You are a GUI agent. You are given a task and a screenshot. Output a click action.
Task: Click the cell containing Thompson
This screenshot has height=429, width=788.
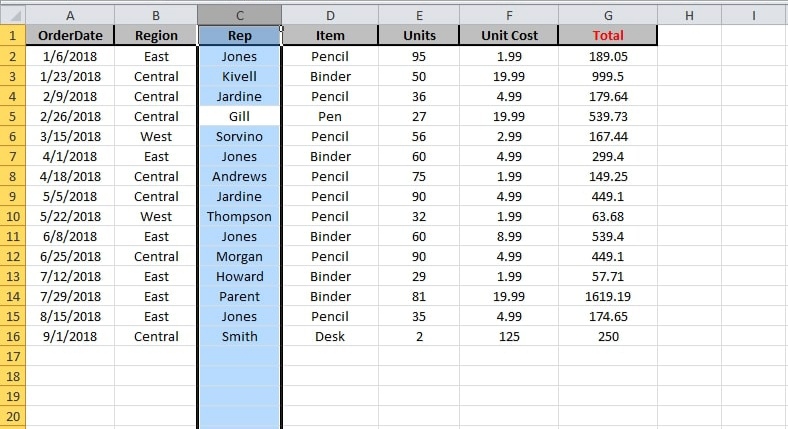[x=239, y=216]
